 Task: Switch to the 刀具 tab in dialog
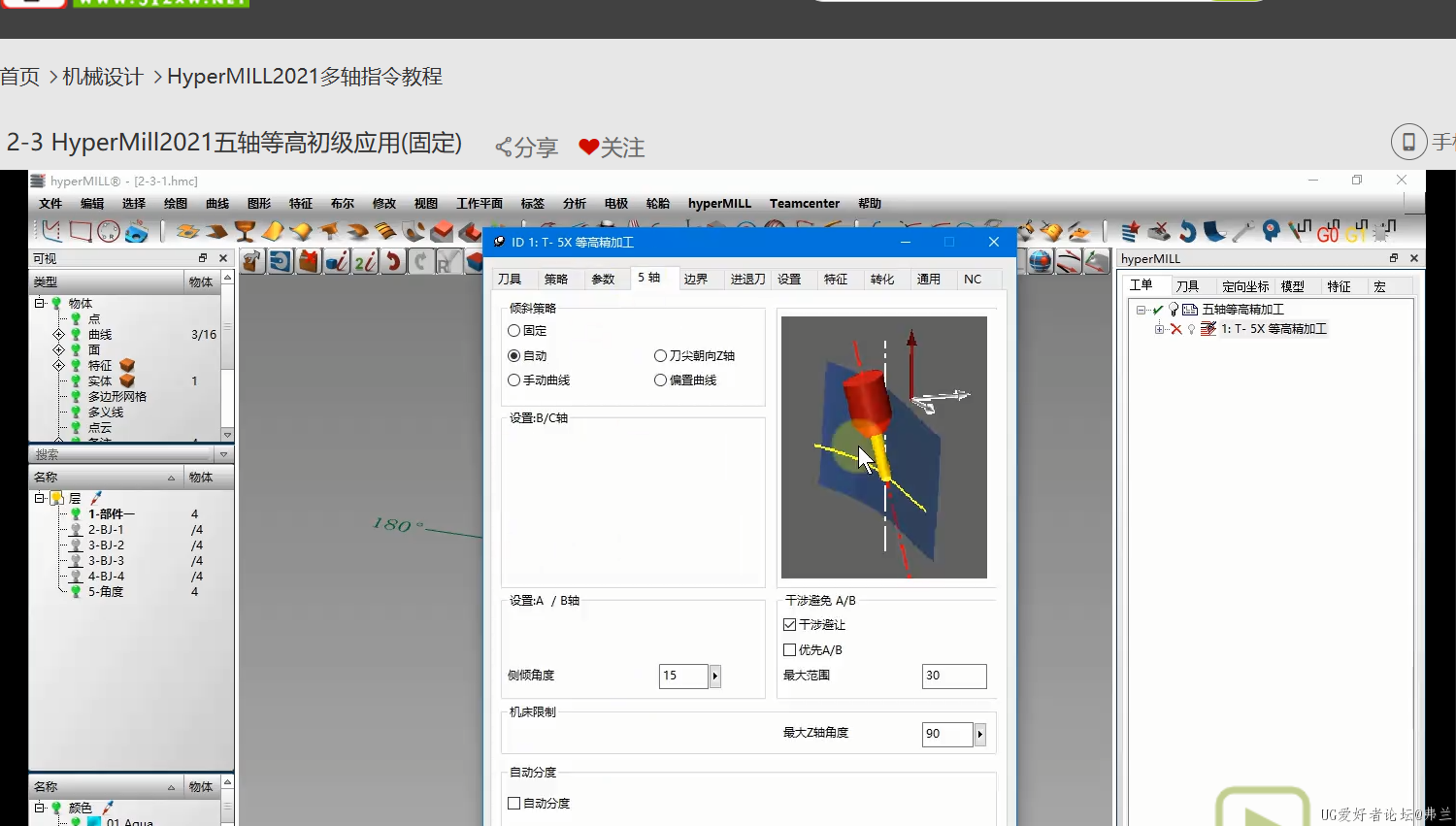[510, 280]
